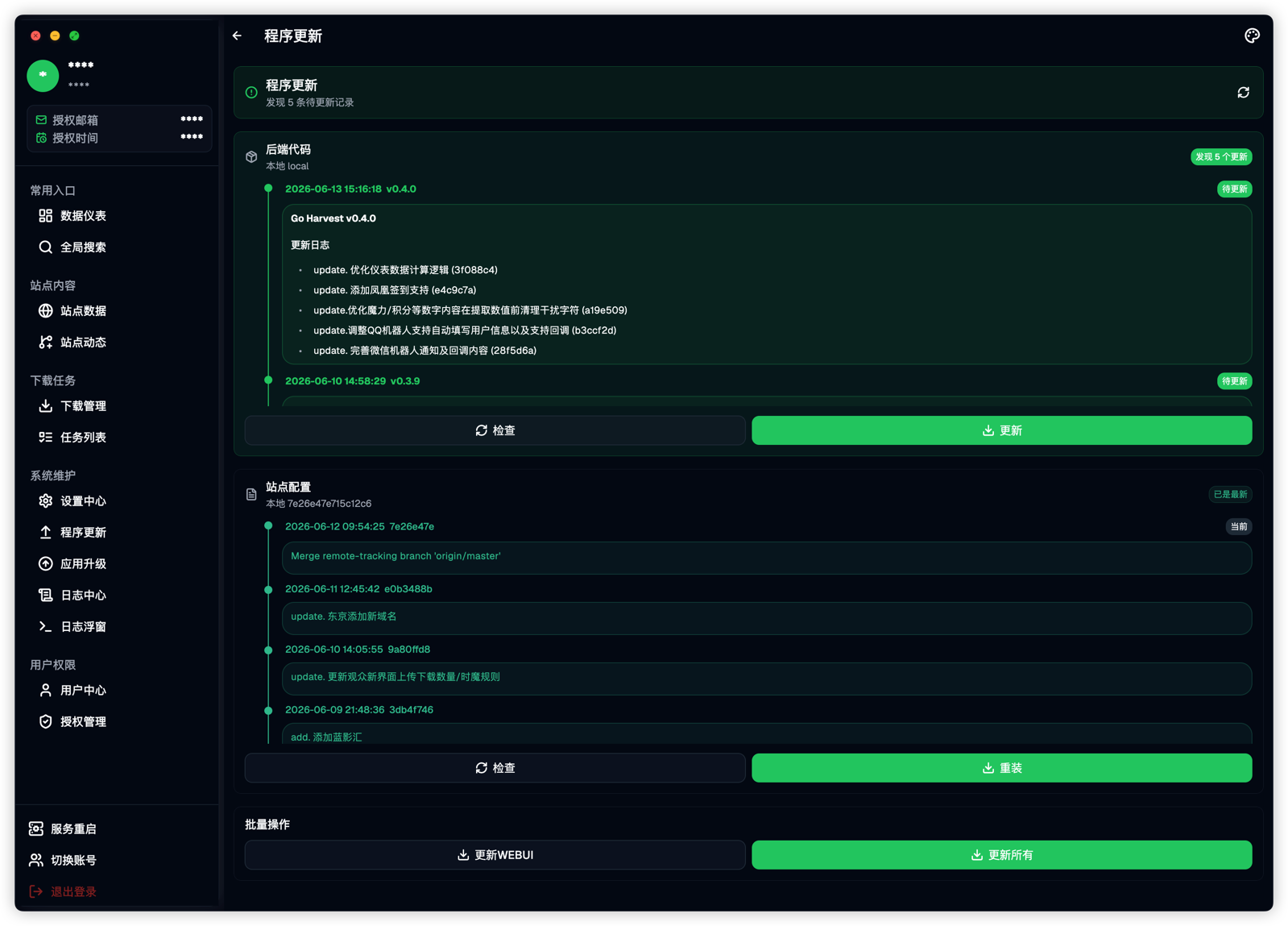
Task: Open the theme palette icon
Action: click(x=1251, y=35)
